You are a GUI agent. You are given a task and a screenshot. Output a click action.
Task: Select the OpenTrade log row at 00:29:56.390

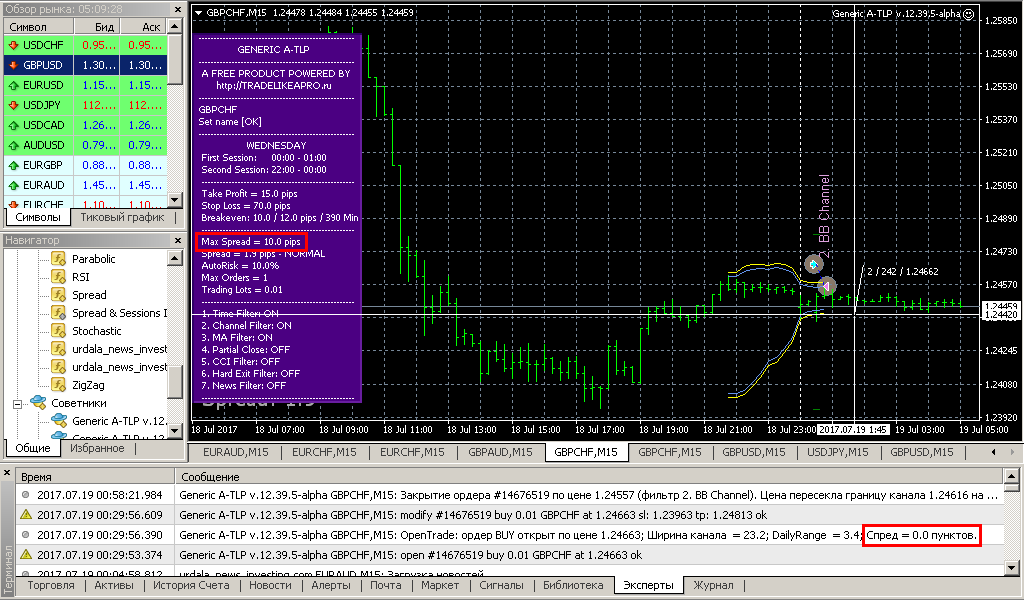point(509,535)
